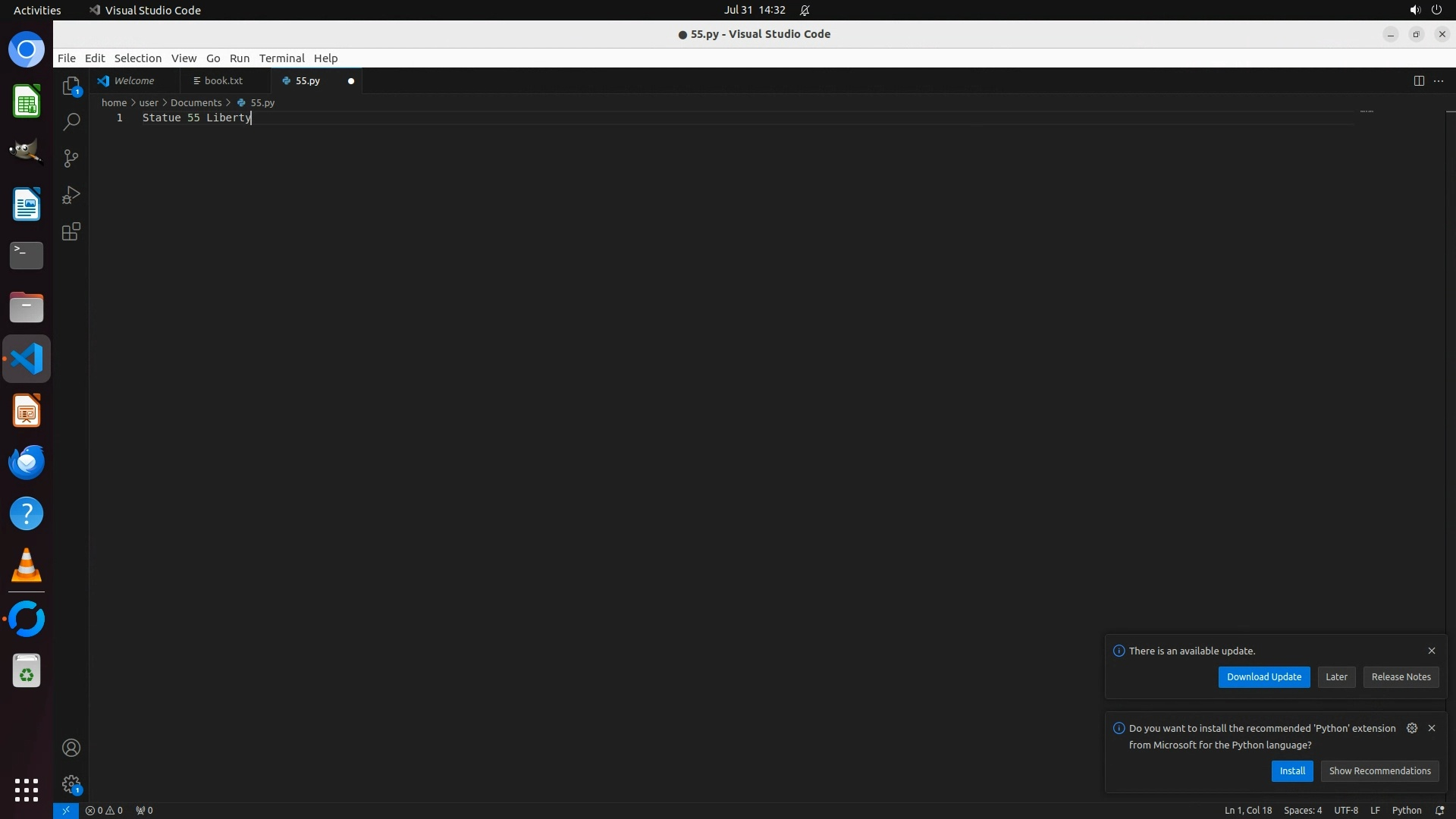Switch to the book.txt tab

click(223, 80)
